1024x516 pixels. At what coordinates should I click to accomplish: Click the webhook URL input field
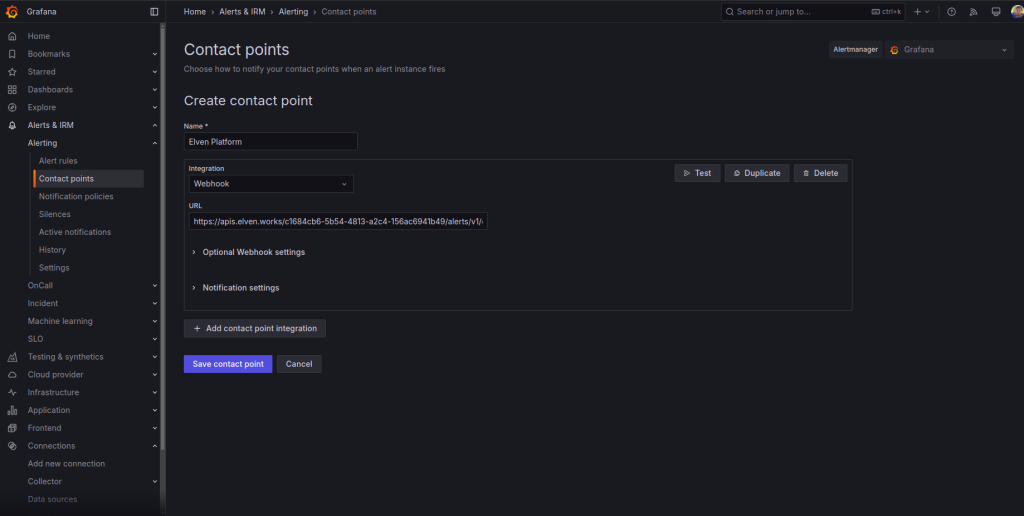pyautogui.click(x=338, y=222)
